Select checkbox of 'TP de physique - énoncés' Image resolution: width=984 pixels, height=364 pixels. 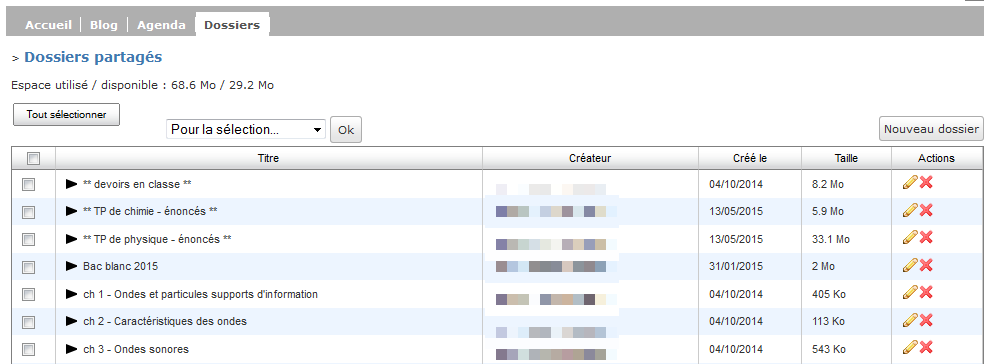(29, 240)
